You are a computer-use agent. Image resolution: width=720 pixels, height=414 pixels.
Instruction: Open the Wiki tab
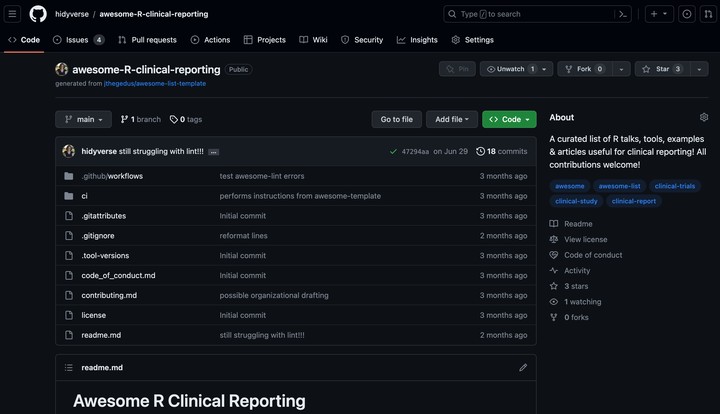(x=313, y=40)
